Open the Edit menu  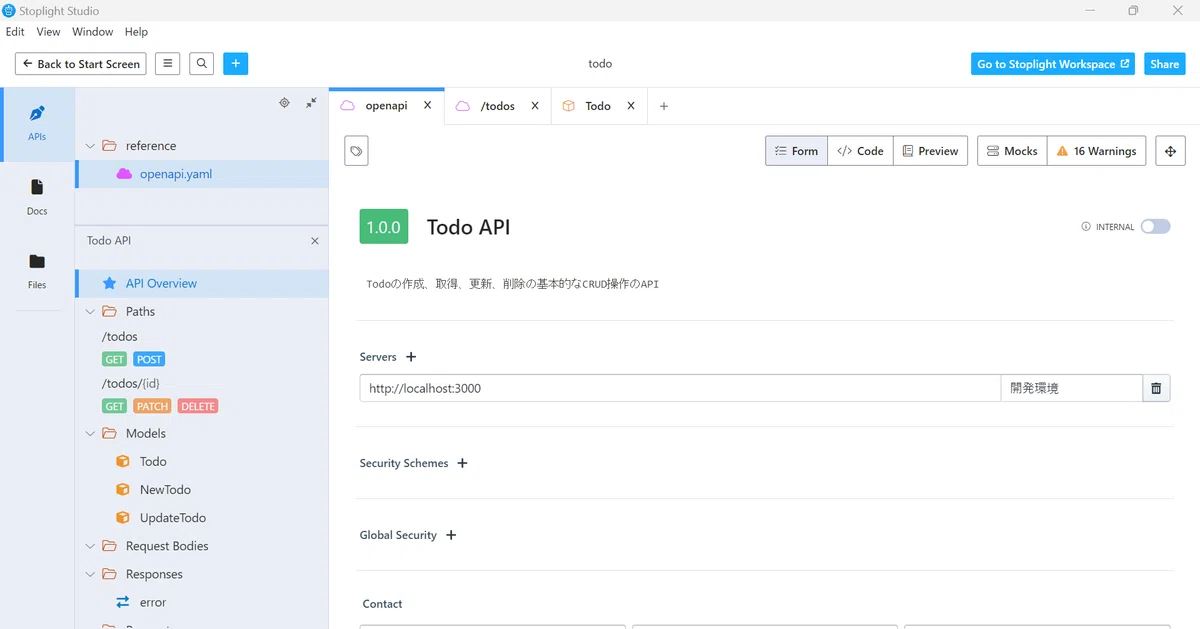(x=15, y=32)
